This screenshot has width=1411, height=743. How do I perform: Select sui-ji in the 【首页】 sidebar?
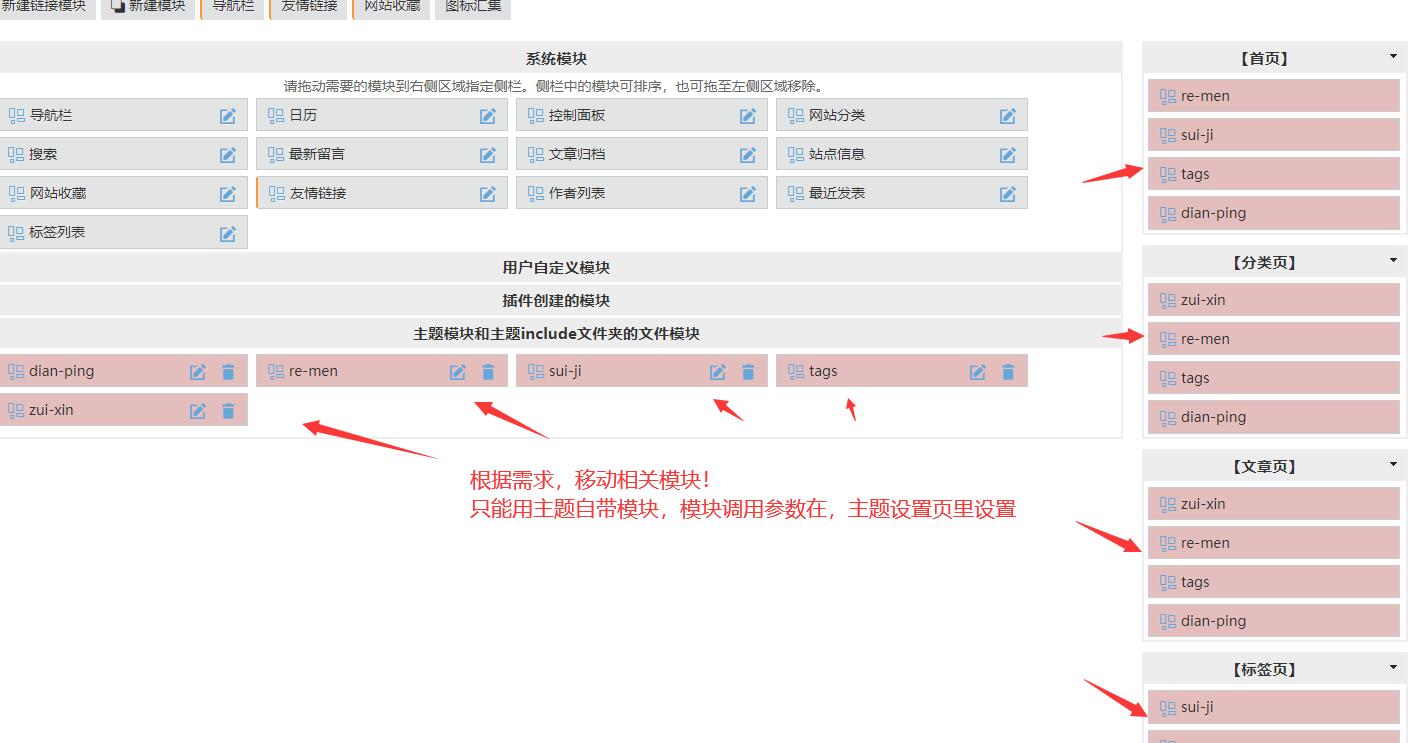tap(1274, 135)
